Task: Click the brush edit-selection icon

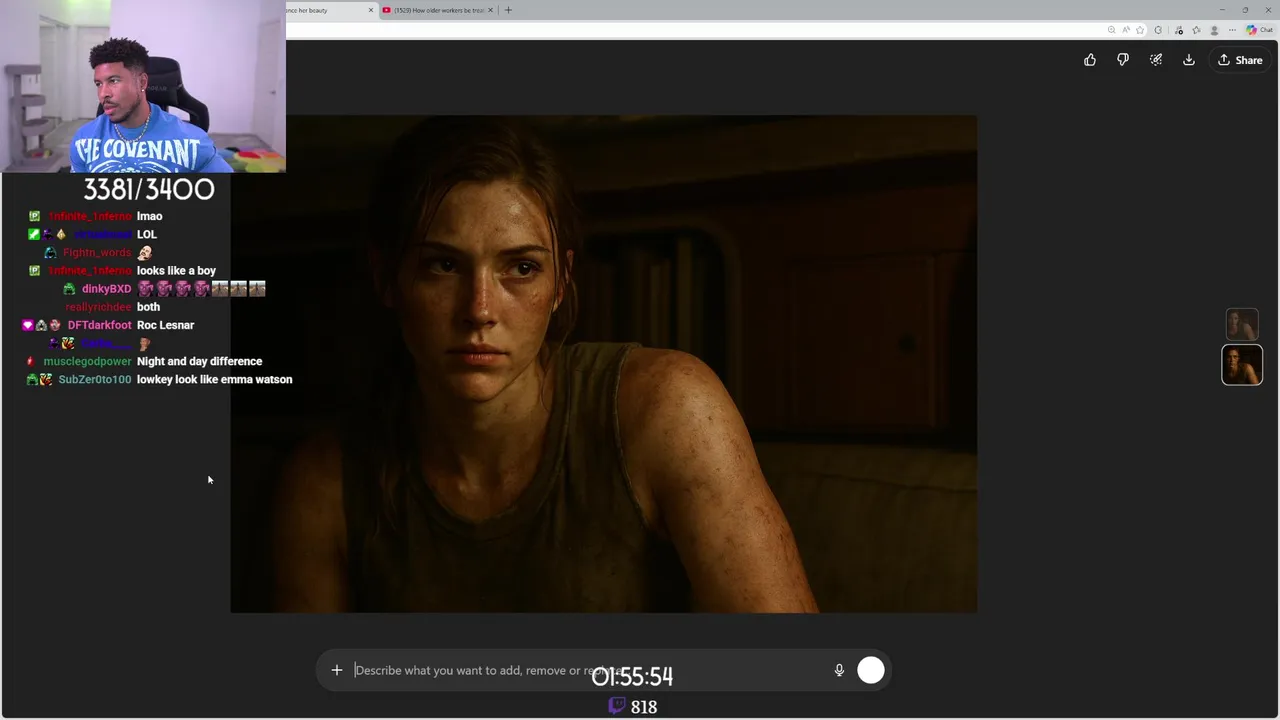Action: 1156,60
